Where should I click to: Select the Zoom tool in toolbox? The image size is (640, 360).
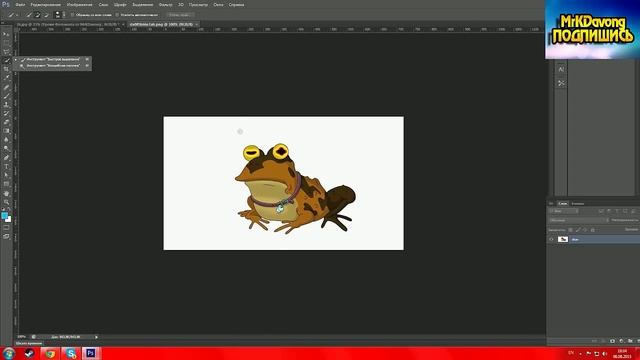click(x=6, y=202)
